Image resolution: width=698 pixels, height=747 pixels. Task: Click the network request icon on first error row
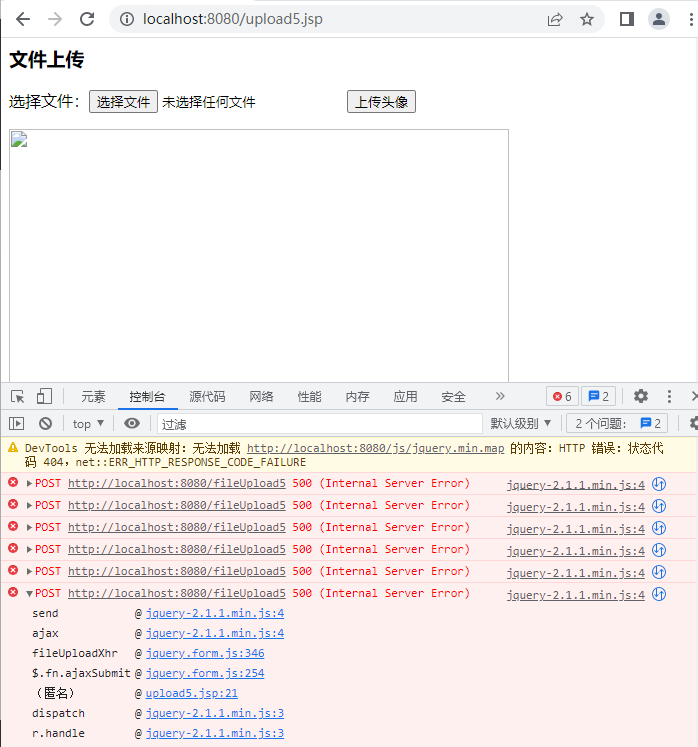(x=659, y=484)
